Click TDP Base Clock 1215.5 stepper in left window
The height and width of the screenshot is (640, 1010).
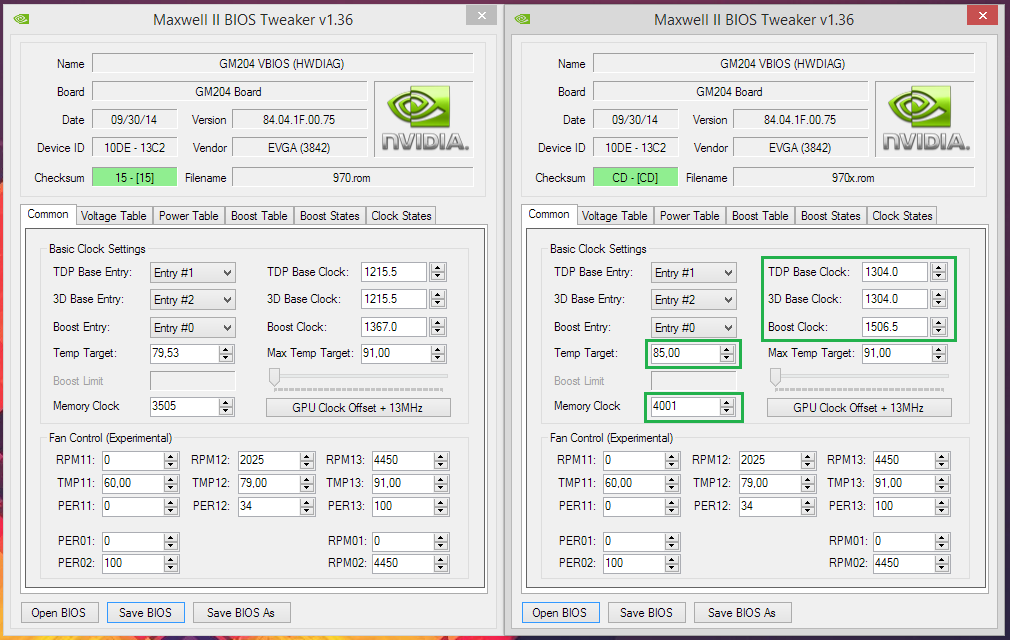(x=438, y=272)
